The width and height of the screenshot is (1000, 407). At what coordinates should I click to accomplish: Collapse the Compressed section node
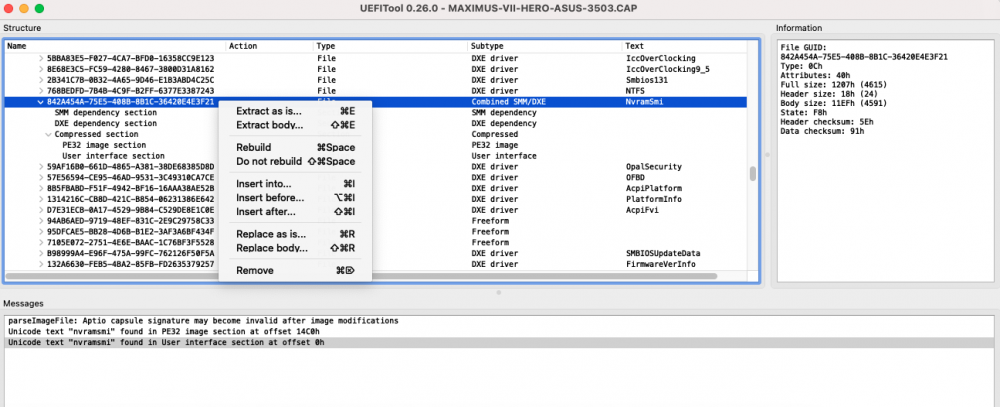(x=49, y=134)
